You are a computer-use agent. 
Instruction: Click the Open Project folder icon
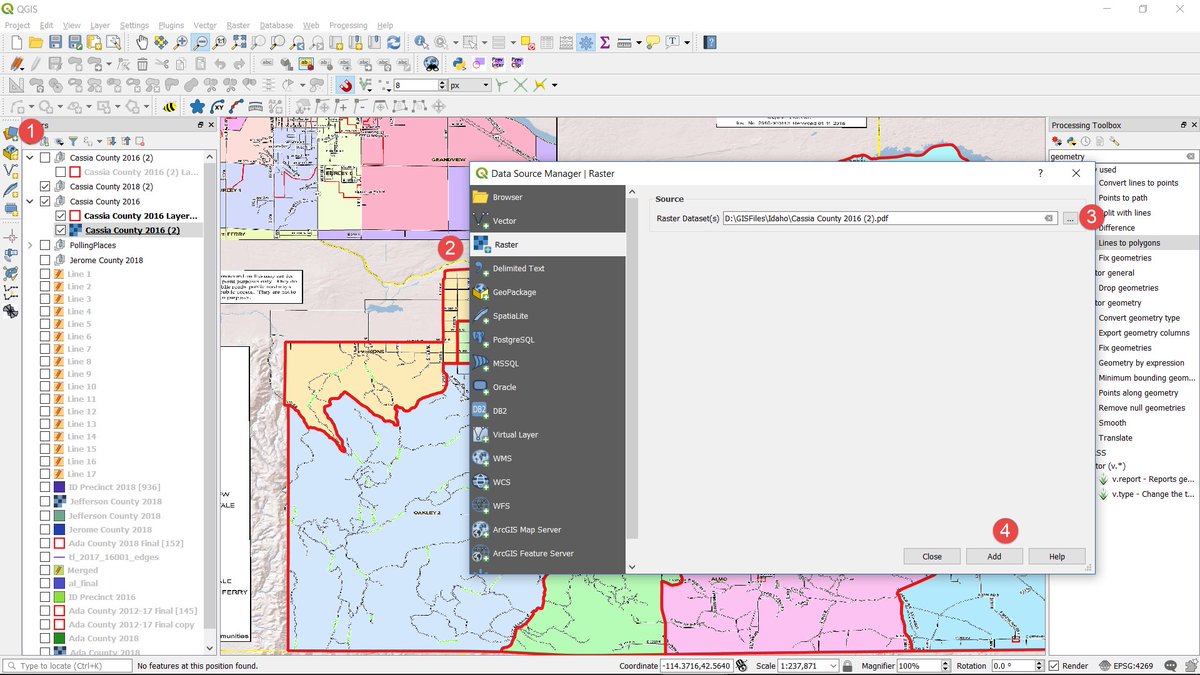pos(35,42)
